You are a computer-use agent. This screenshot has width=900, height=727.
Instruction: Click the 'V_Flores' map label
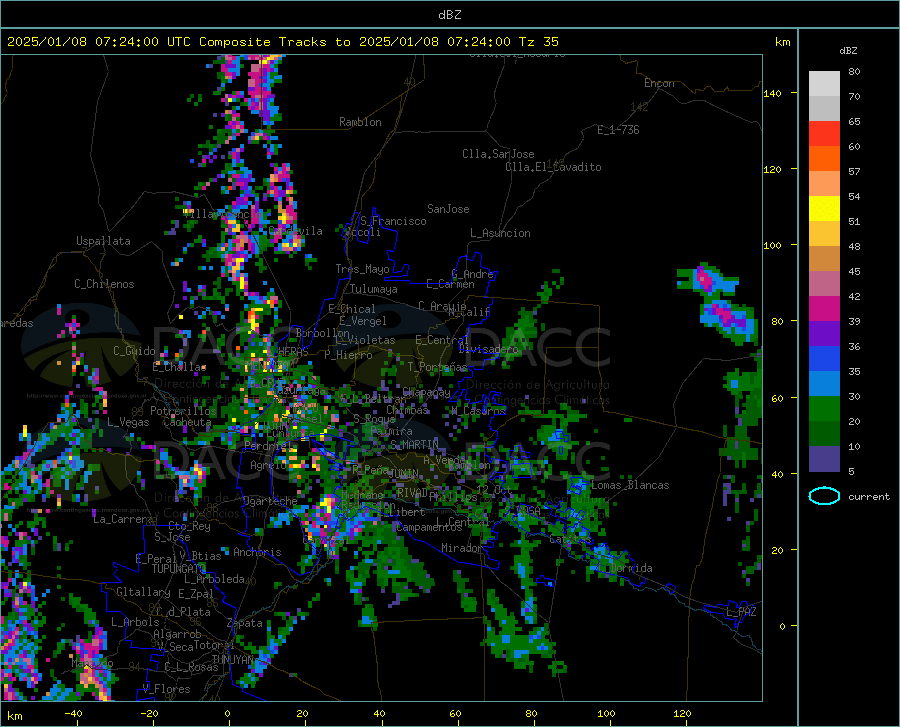166,689
